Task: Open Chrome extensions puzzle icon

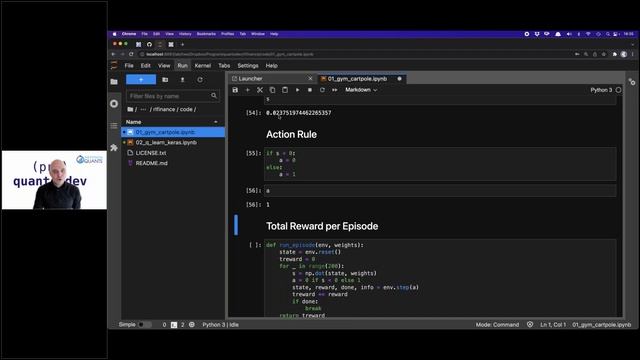Action: (x=615, y=54)
